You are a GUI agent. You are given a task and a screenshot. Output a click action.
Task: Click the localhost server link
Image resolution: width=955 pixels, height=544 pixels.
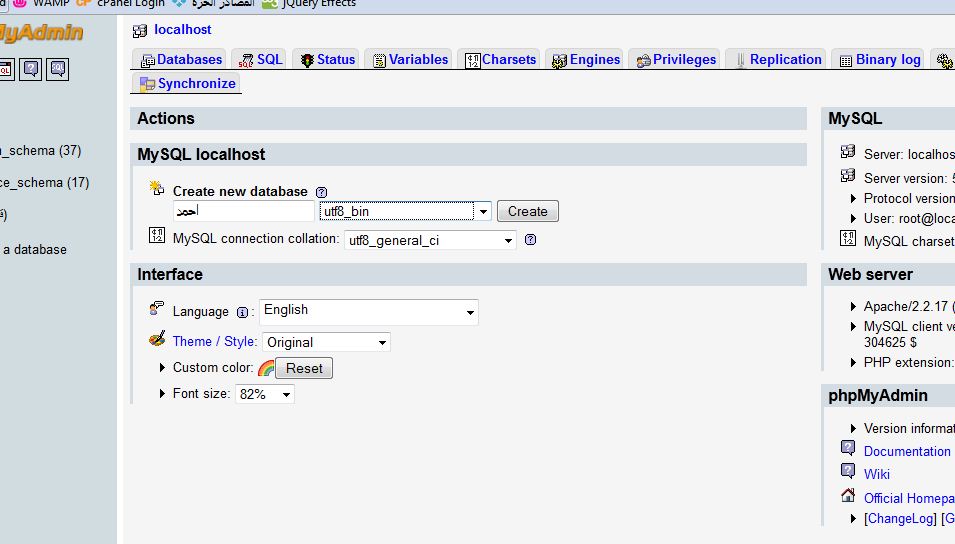point(182,29)
